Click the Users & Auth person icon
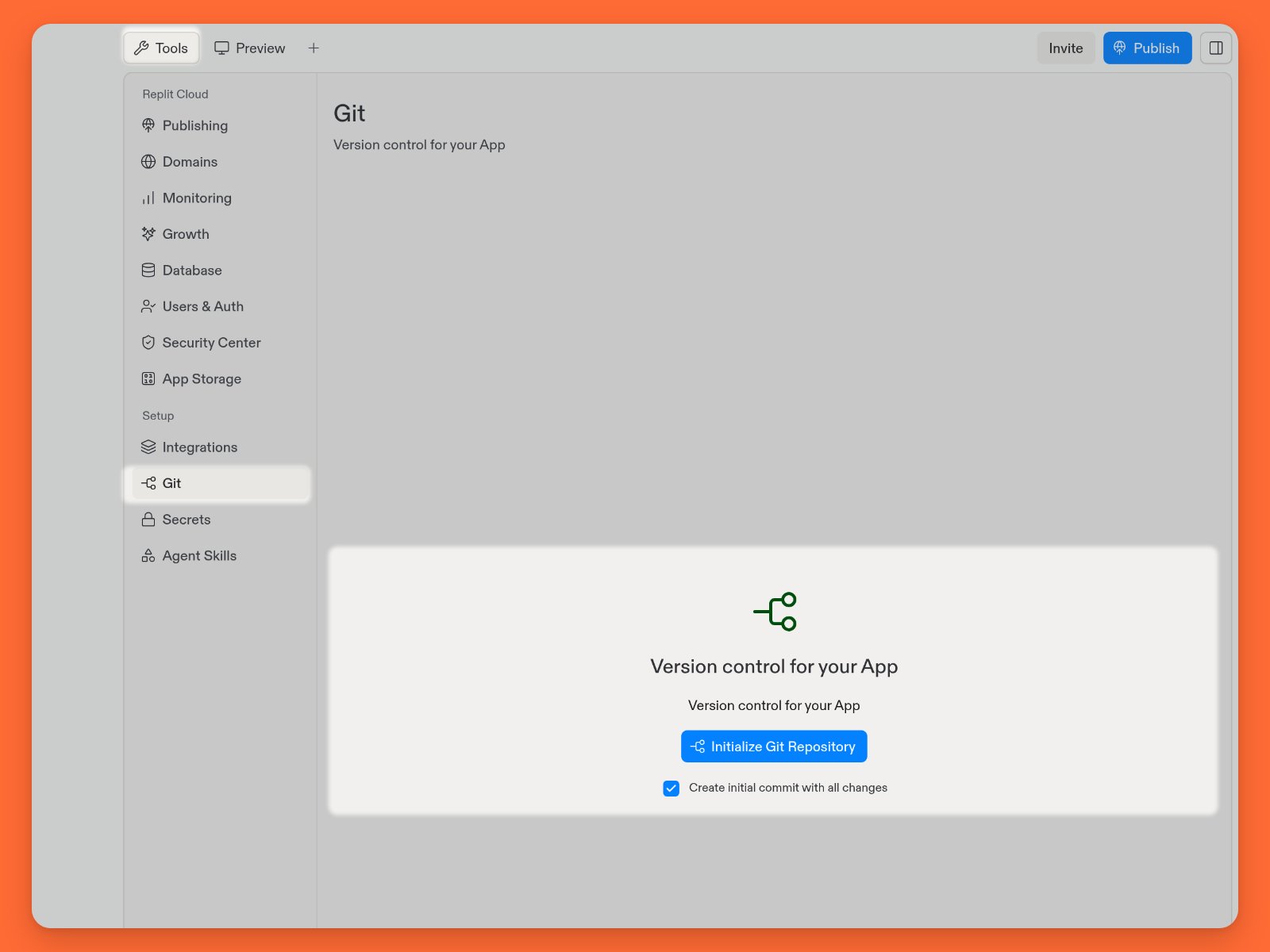 pyautogui.click(x=148, y=306)
